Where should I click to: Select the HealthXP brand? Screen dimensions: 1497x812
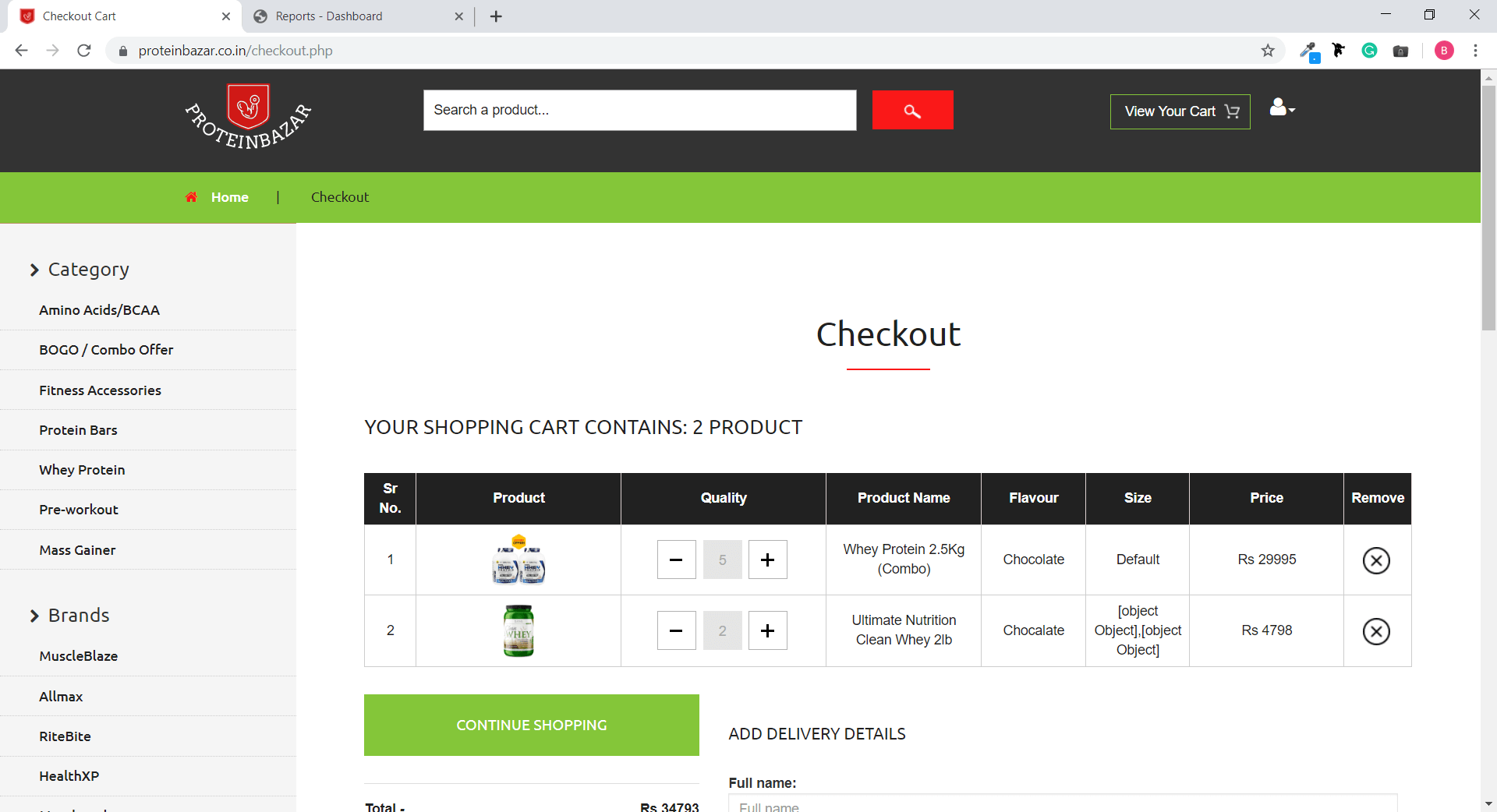point(69,776)
